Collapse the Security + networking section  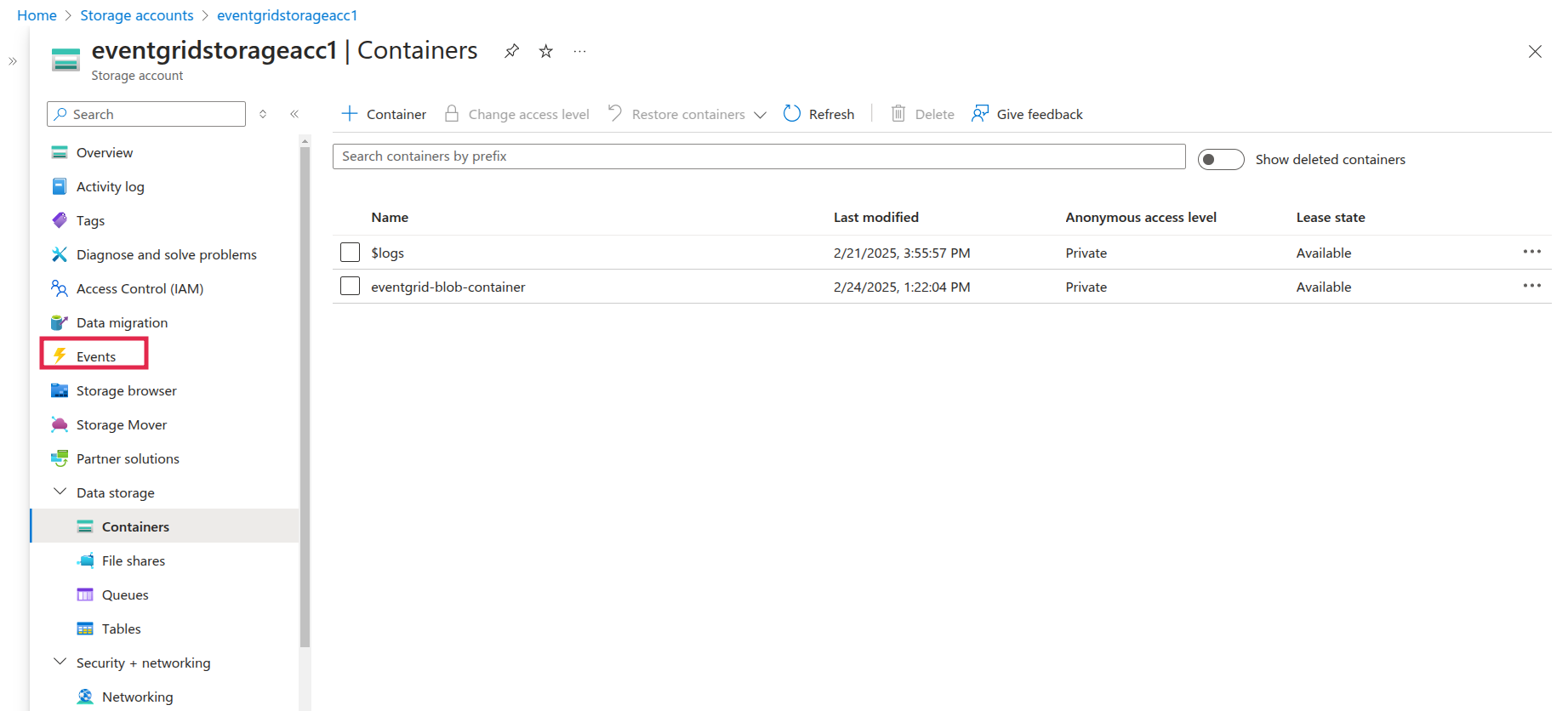click(60, 663)
